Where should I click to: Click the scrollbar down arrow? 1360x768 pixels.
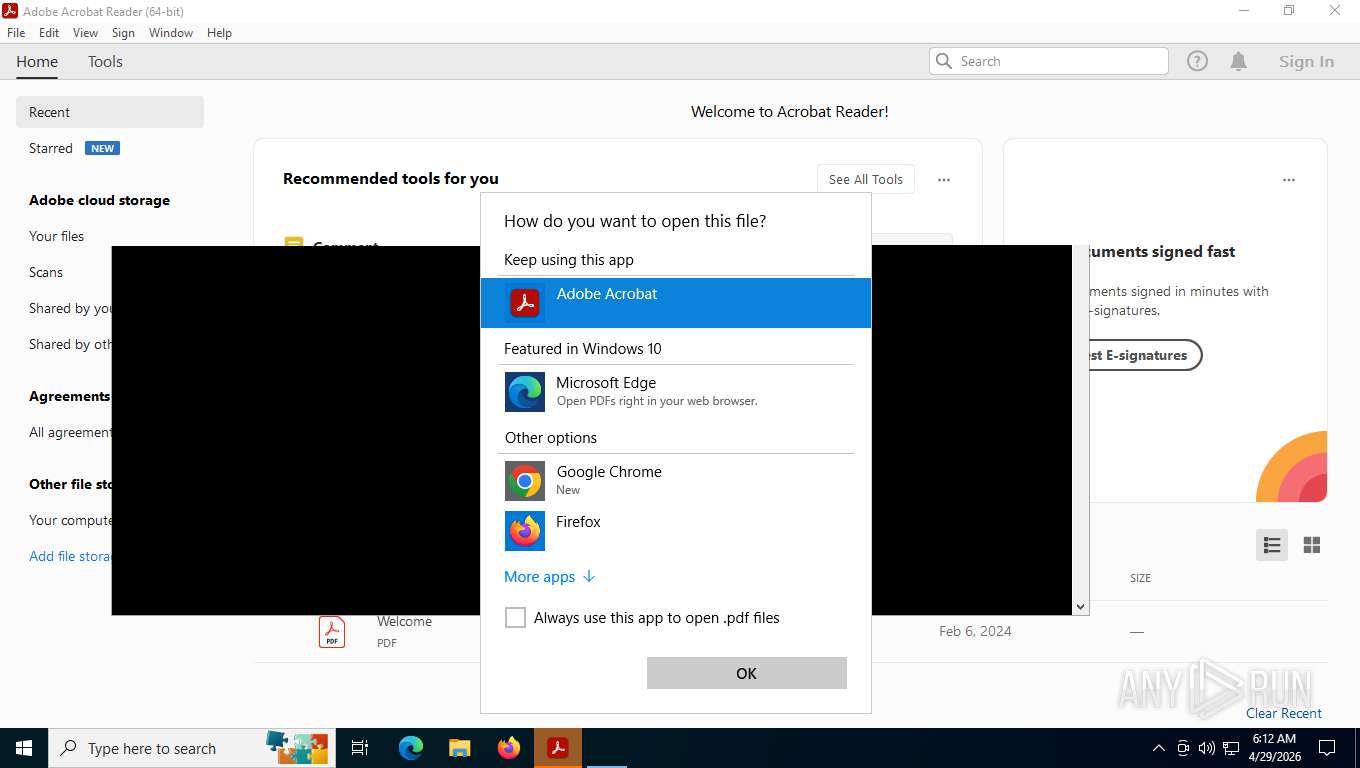1080,606
